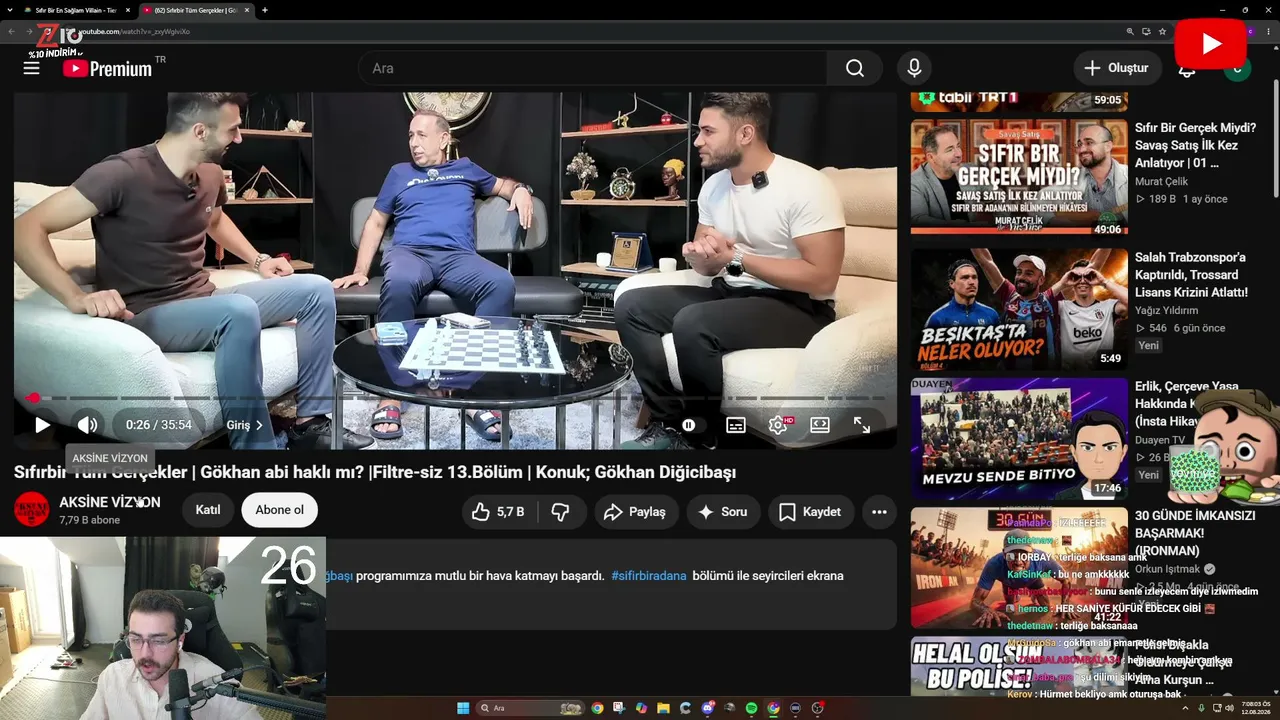The height and width of the screenshot is (720, 1280).
Task: Dislike the video
Action: [x=561, y=512]
